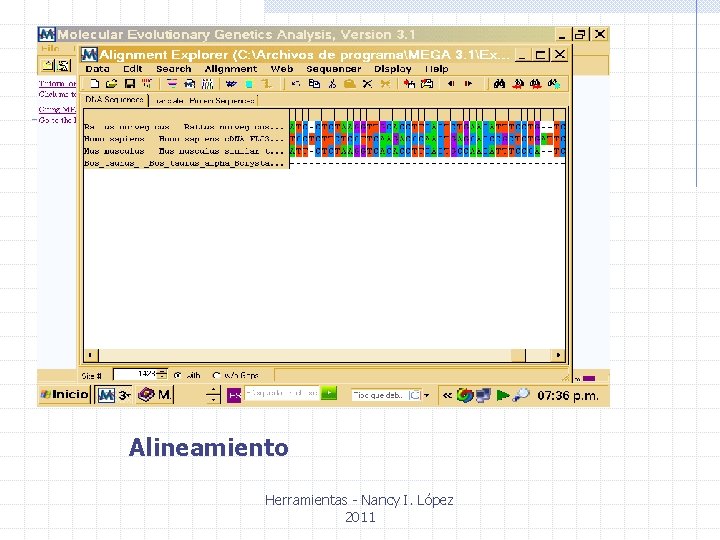720x540 pixels.
Task: Open a file with the folder icon
Action: [112, 84]
